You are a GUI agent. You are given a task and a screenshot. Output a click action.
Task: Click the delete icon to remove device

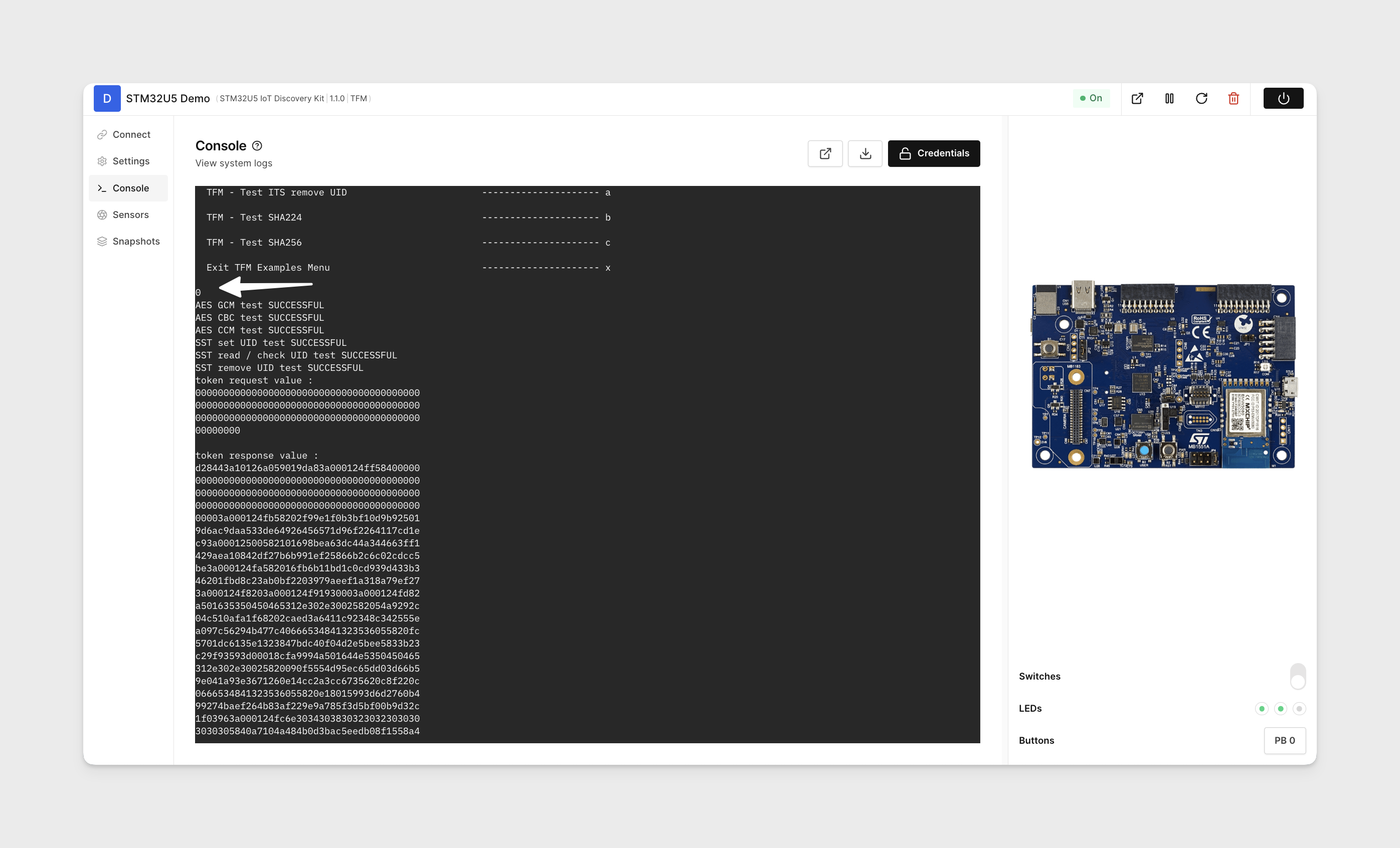(1233, 98)
